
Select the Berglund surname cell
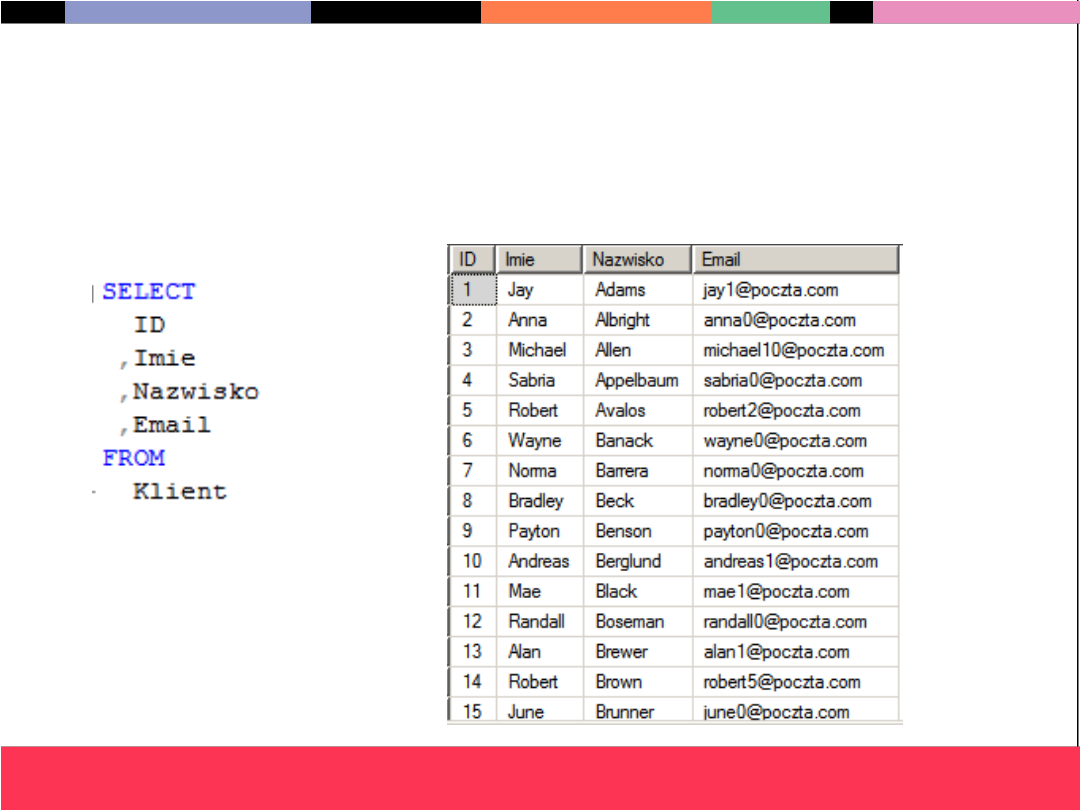tap(628, 561)
